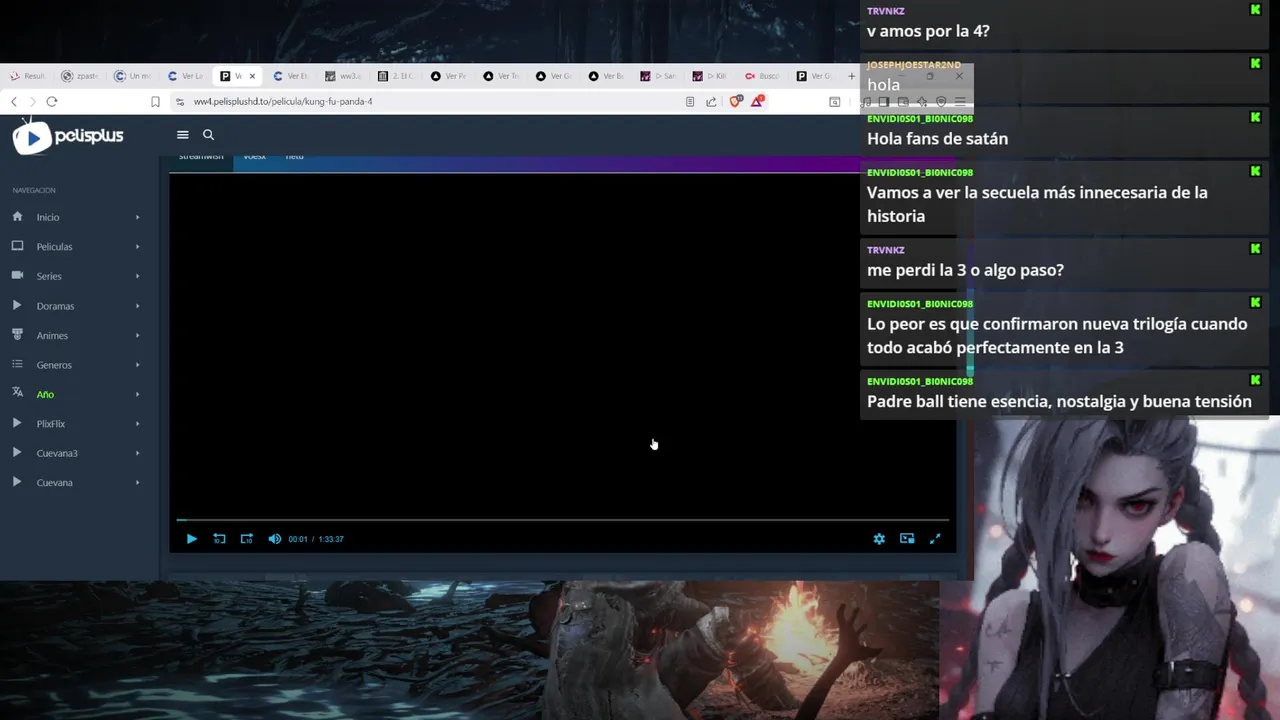Share the page via address bar icon
The width and height of the screenshot is (1280, 720).
coord(711,101)
